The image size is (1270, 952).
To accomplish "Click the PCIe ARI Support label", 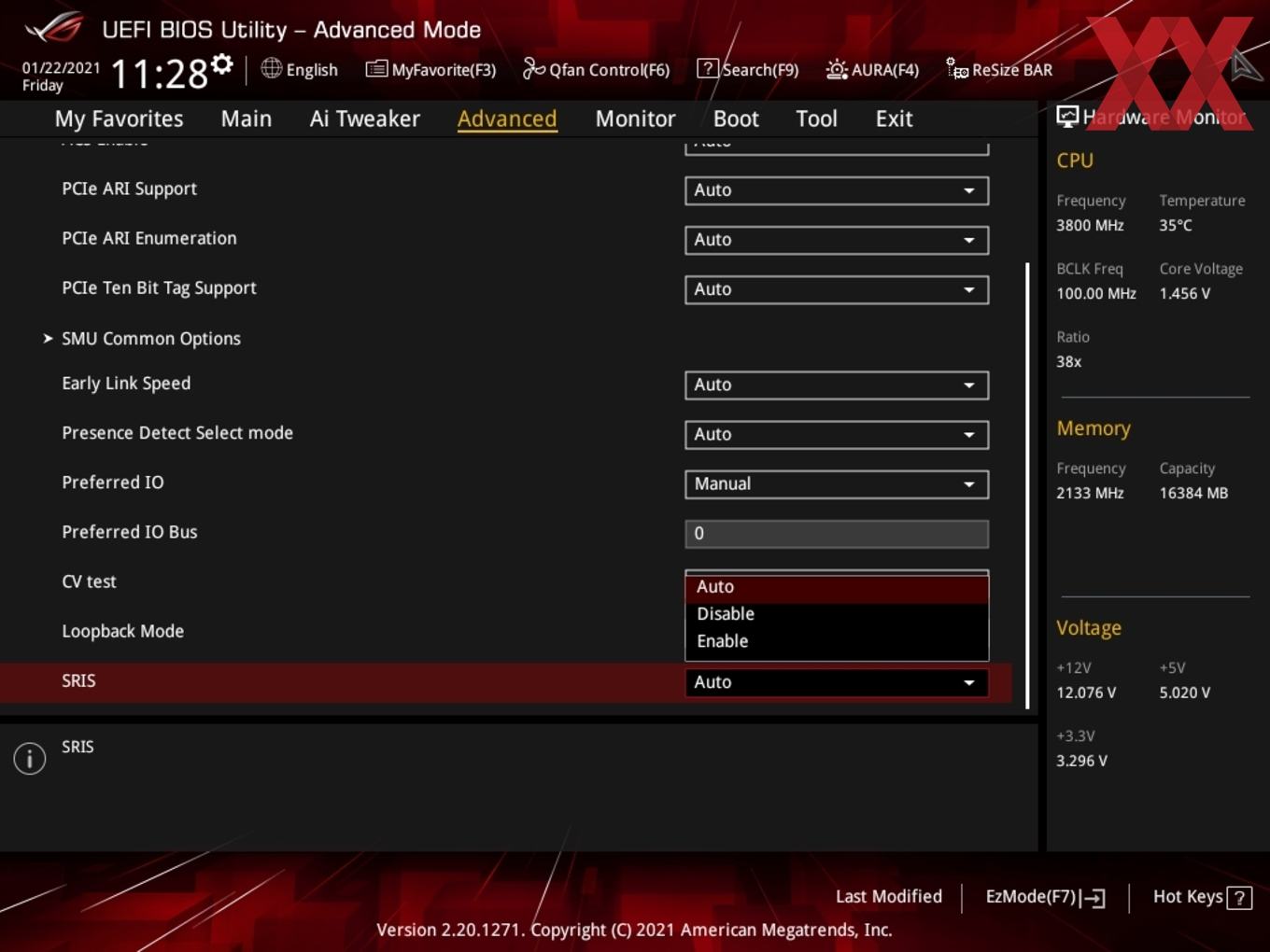I will 129,189.
